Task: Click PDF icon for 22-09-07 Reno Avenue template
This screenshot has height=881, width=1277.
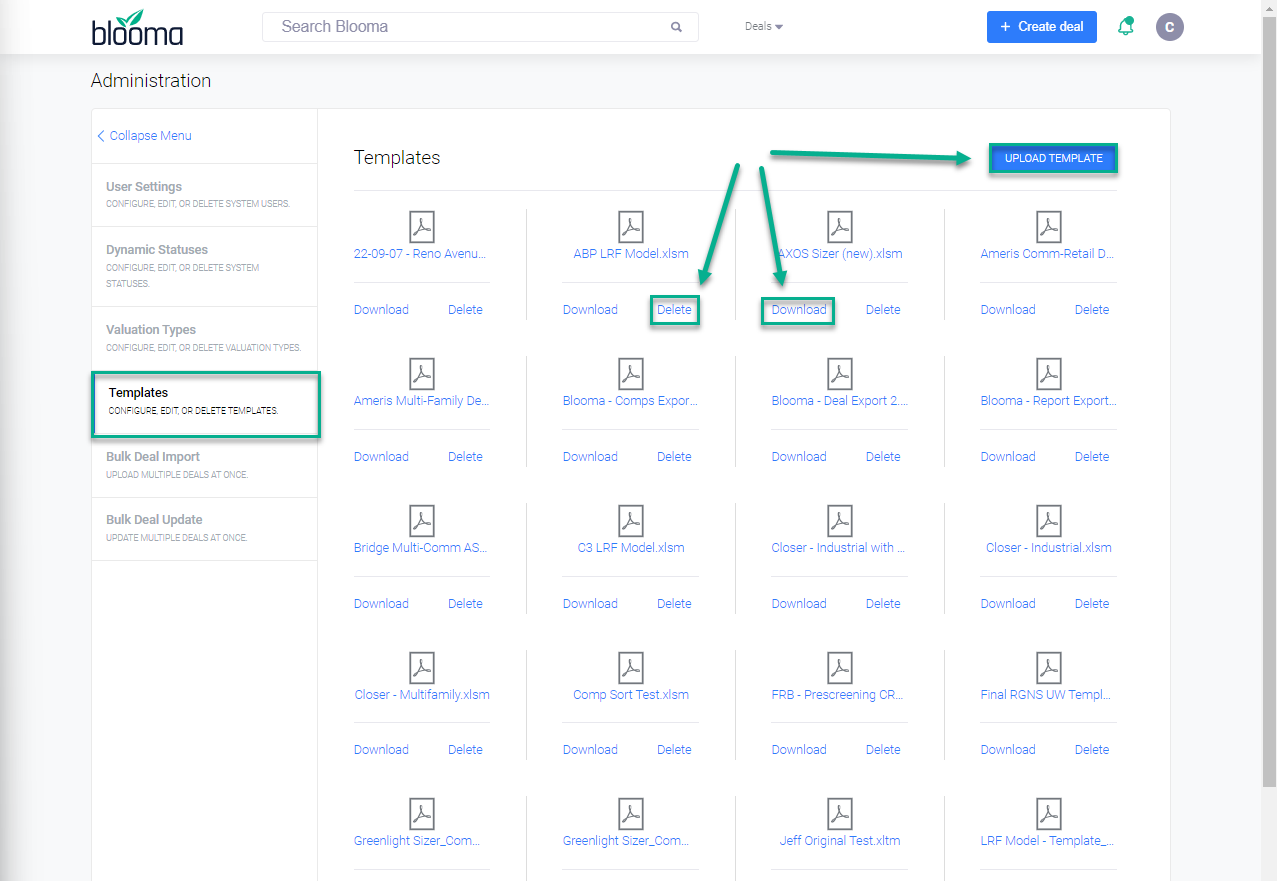Action: pyautogui.click(x=422, y=227)
